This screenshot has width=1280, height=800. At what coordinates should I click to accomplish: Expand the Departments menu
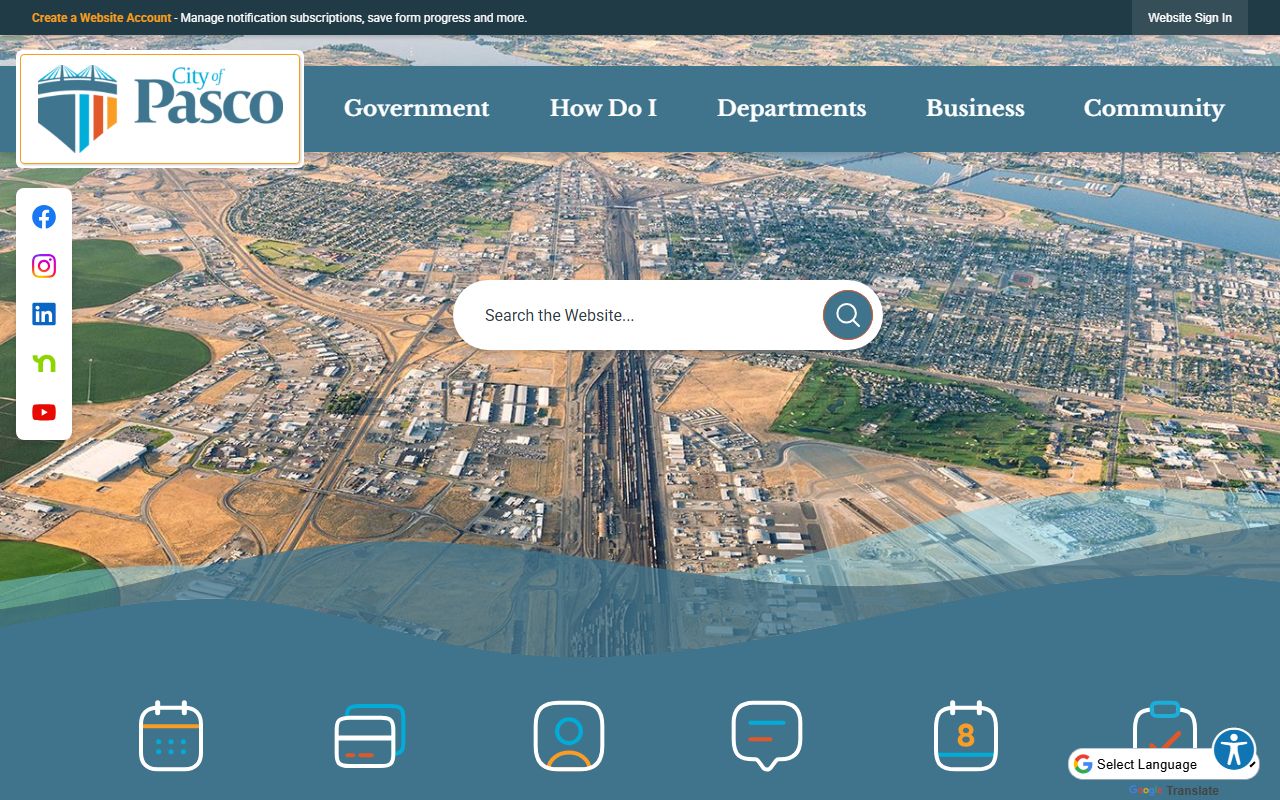[791, 108]
